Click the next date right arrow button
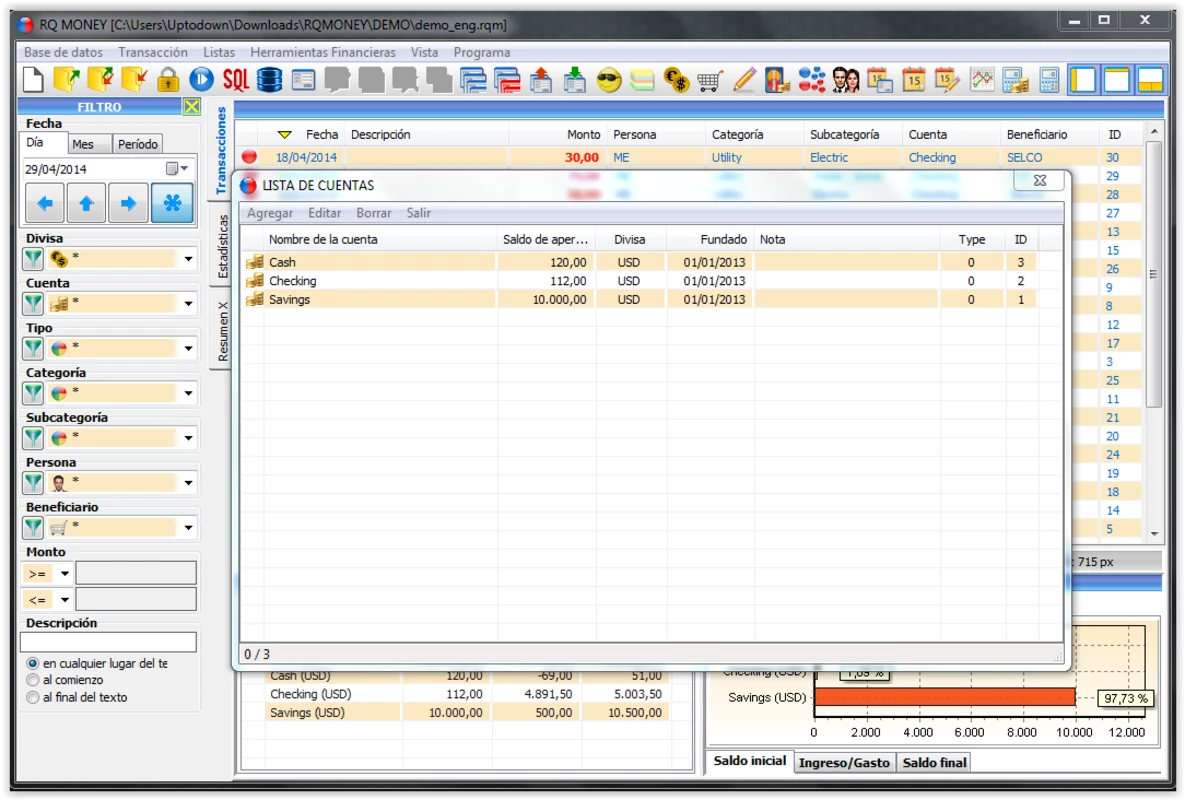This screenshot has width=1185, height=800. tap(128, 203)
